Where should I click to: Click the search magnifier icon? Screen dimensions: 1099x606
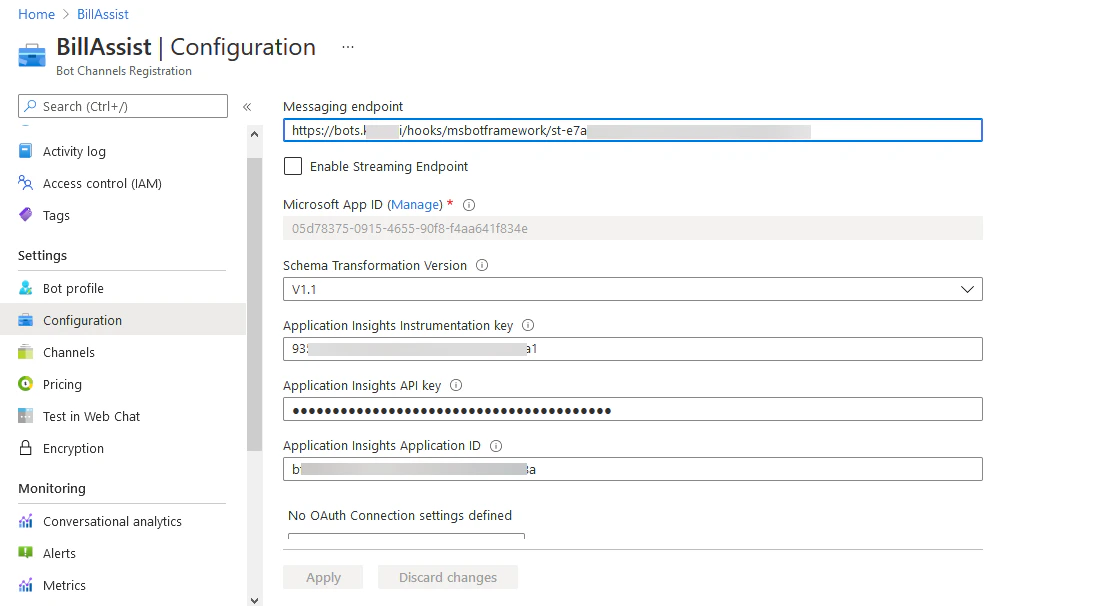[30, 106]
